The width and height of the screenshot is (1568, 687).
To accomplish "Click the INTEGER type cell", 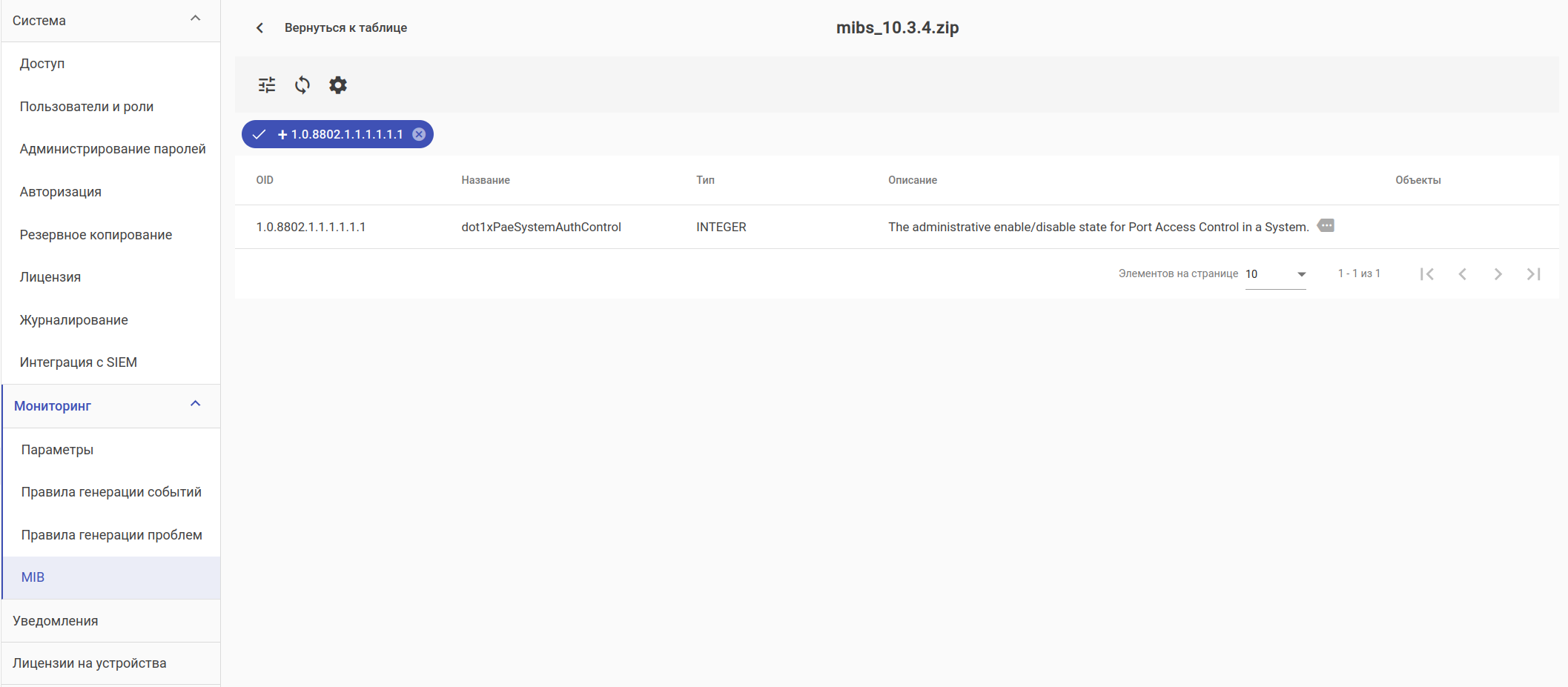I will (x=721, y=227).
